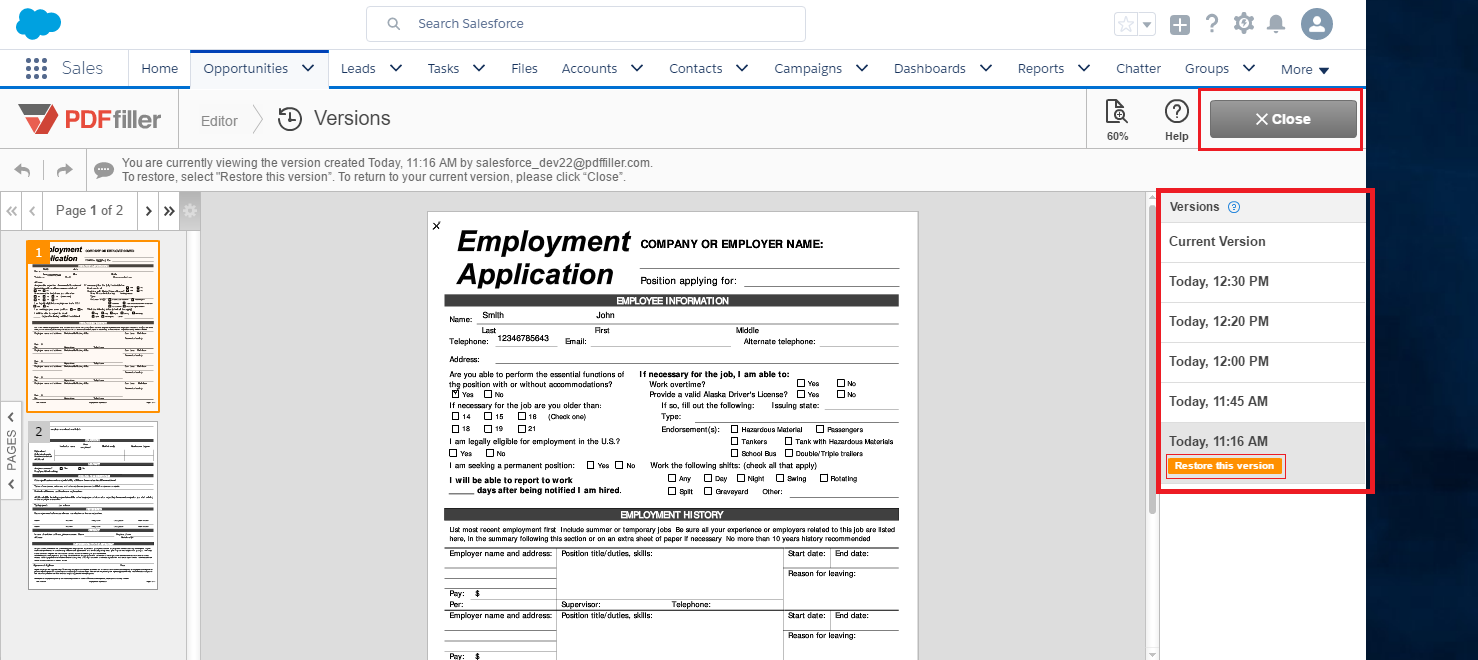Viewport: 1478px width, 660px height.
Task: Go to next page arrow
Action: (148, 211)
